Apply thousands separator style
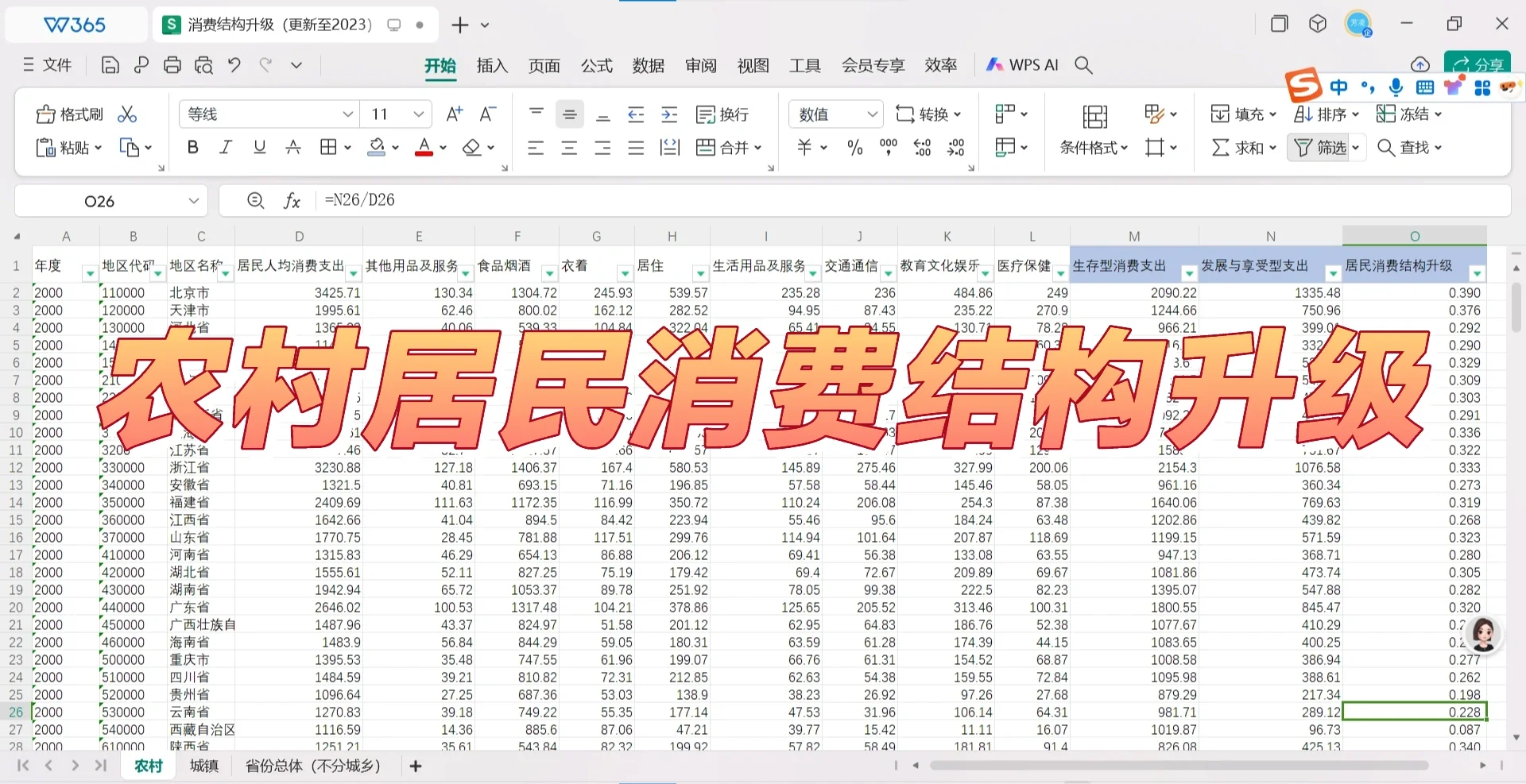The width and height of the screenshot is (1526, 784). tap(889, 147)
